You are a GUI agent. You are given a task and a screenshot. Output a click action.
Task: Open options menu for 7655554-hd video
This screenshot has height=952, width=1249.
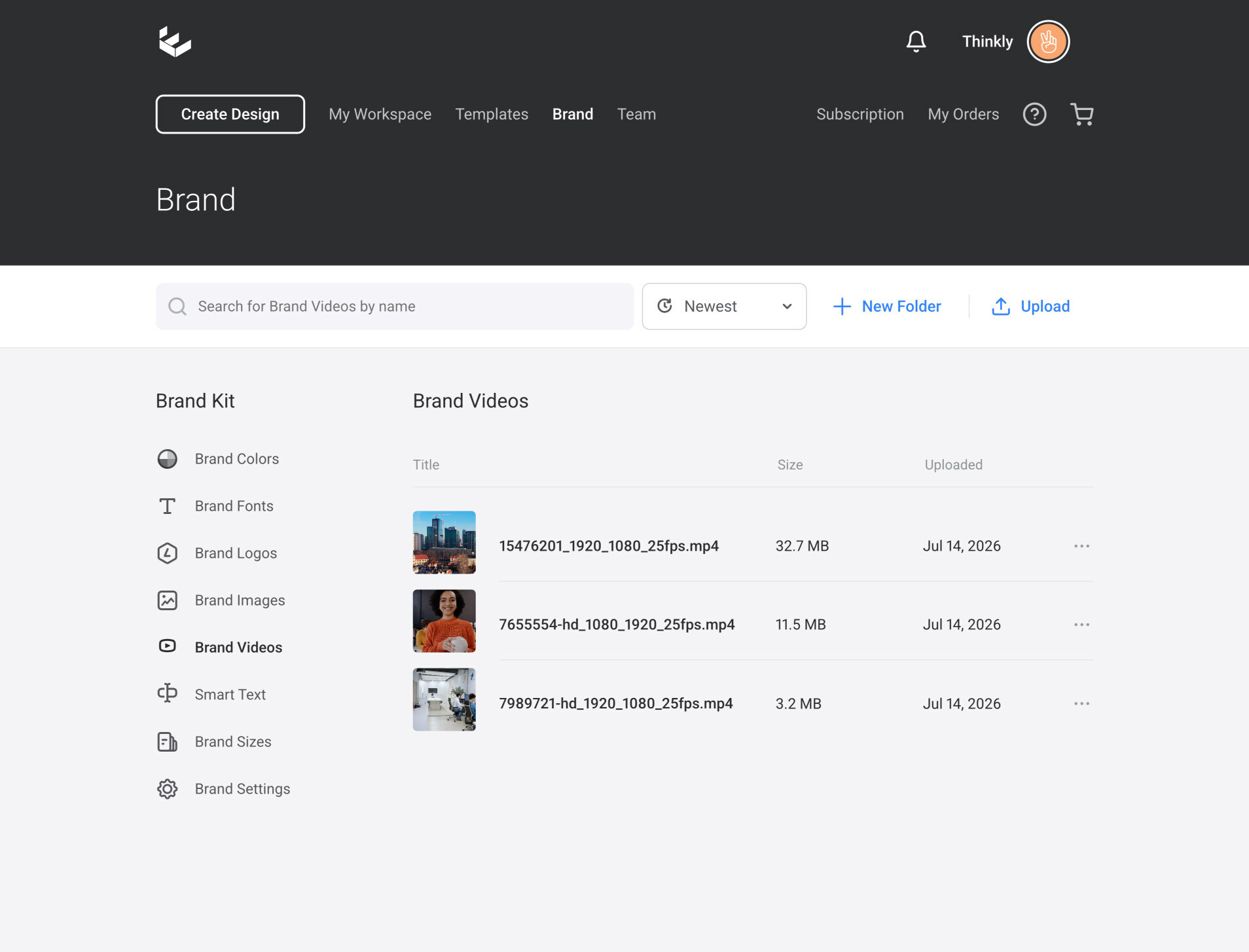pos(1081,625)
